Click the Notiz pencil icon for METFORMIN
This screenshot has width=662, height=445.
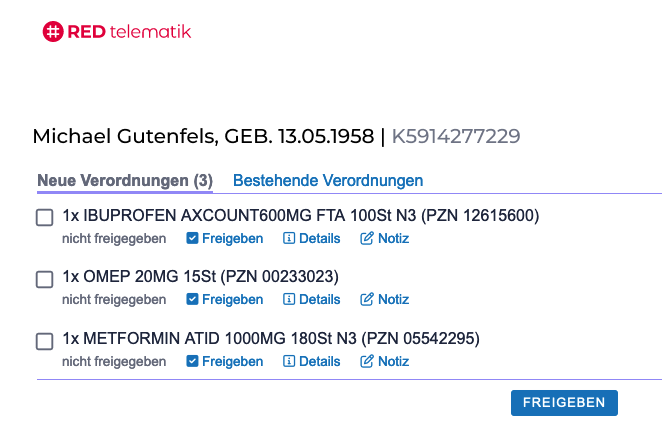pos(366,361)
